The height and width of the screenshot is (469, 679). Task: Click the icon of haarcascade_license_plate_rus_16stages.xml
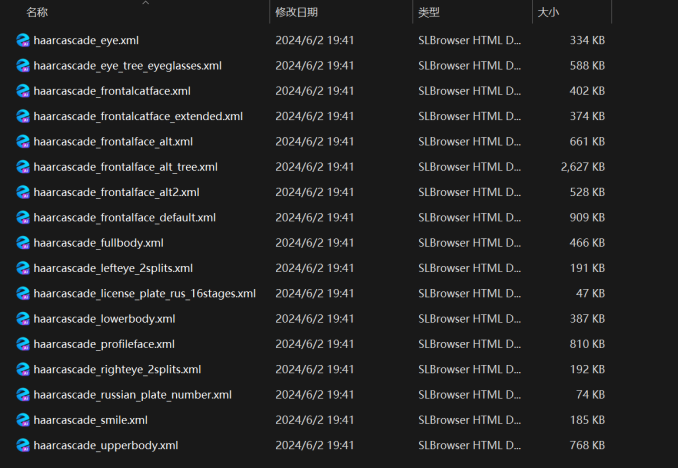coord(23,294)
